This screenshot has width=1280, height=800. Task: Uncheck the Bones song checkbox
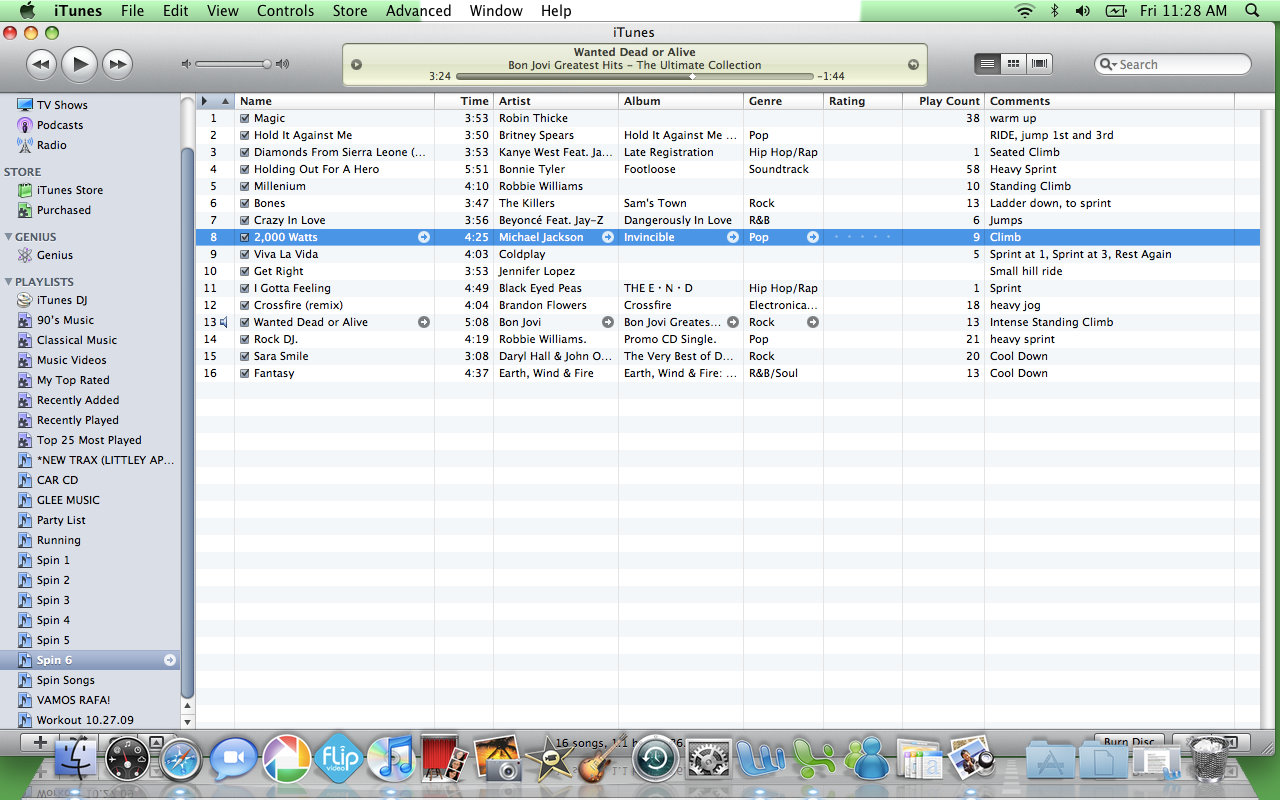pos(245,203)
